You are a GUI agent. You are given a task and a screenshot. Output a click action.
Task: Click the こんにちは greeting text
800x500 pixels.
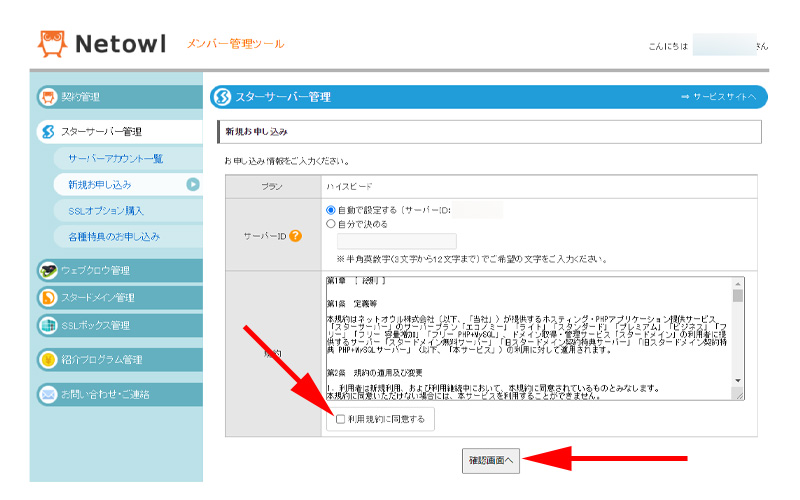click(668, 46)
